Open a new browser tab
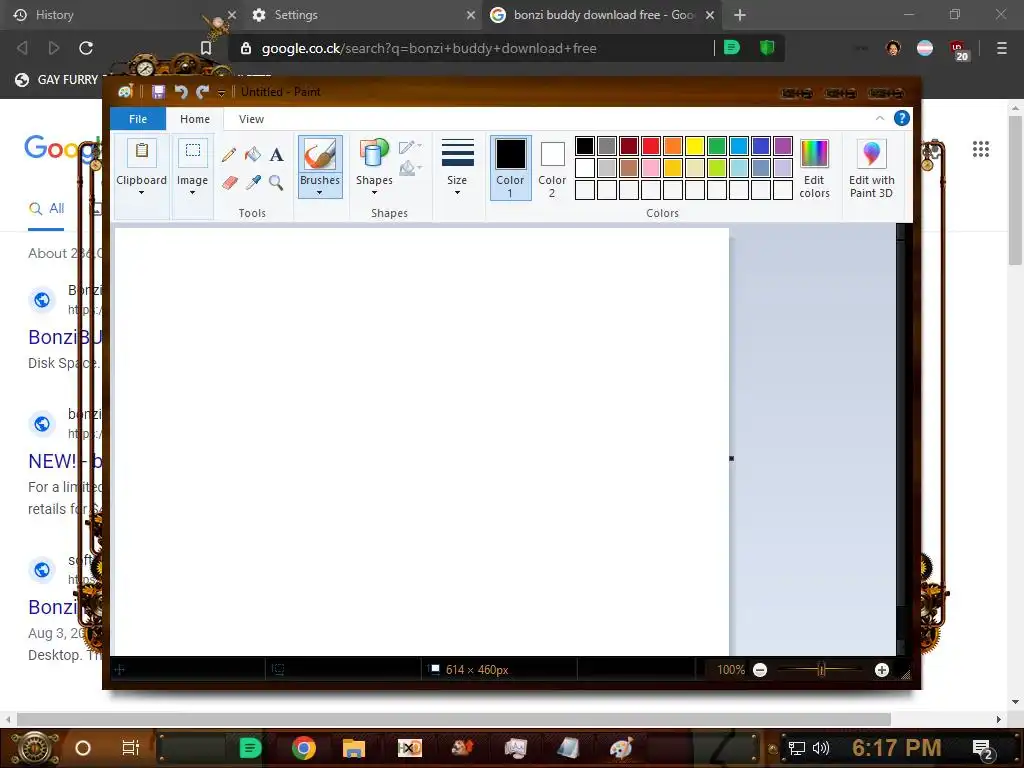 click(739, 15)
